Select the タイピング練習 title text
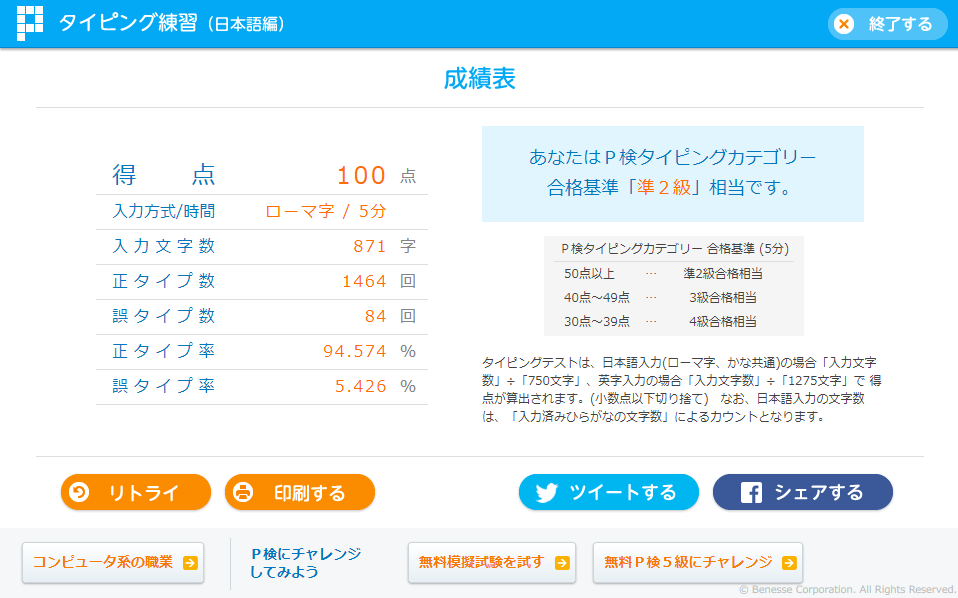The width and height of the screenshot is (958, 598). 128,24
